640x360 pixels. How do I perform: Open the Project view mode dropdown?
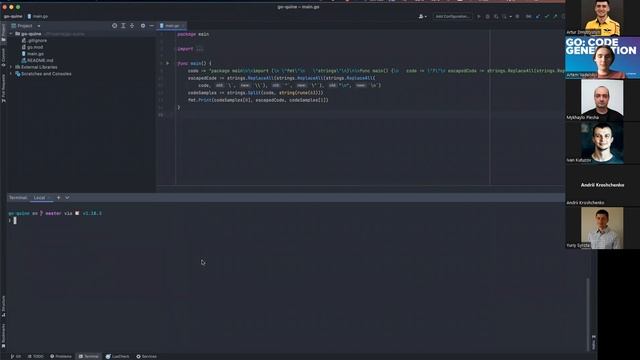point(39,26)
